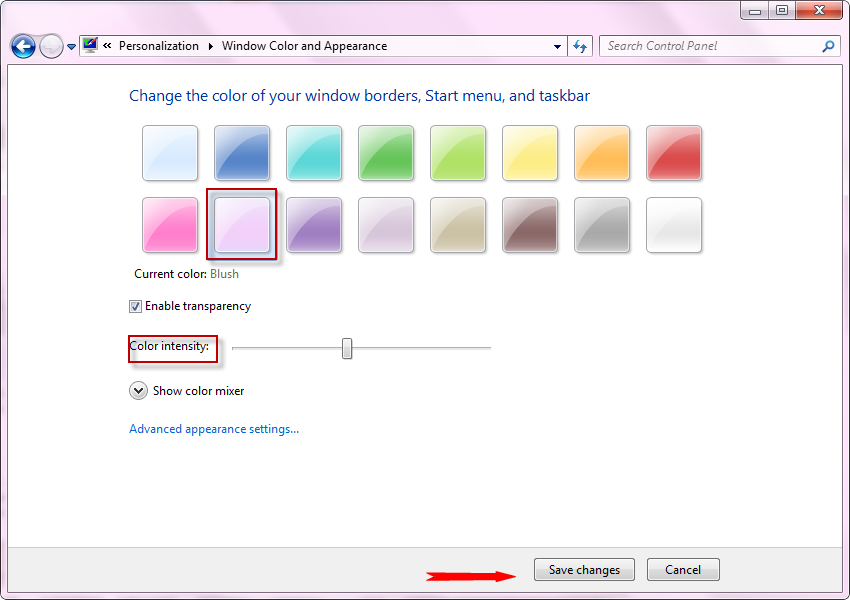Expand the Show color mixer section

(x=138, y=391)
